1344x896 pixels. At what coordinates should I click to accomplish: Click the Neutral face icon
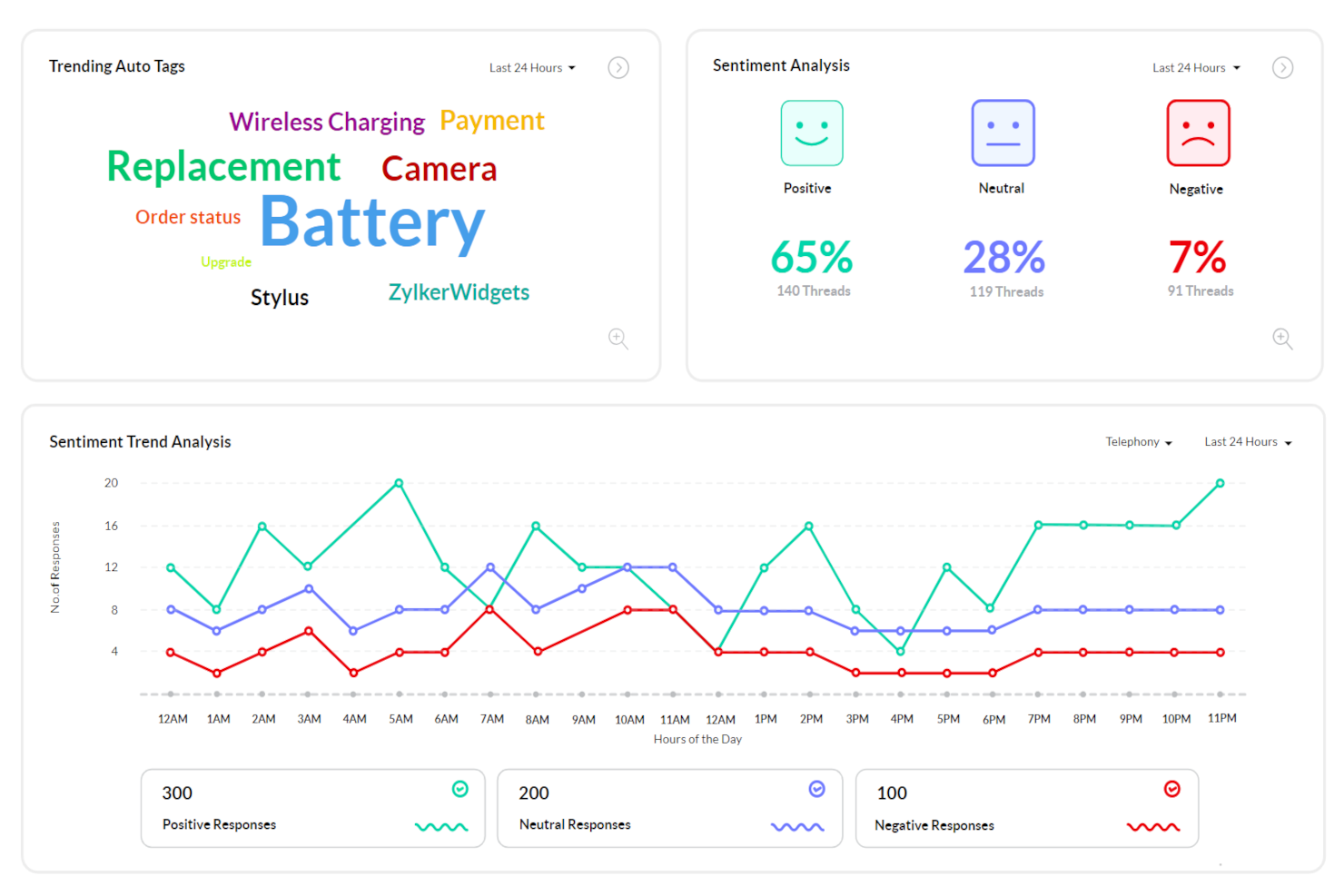click(x=1003, y=133)
